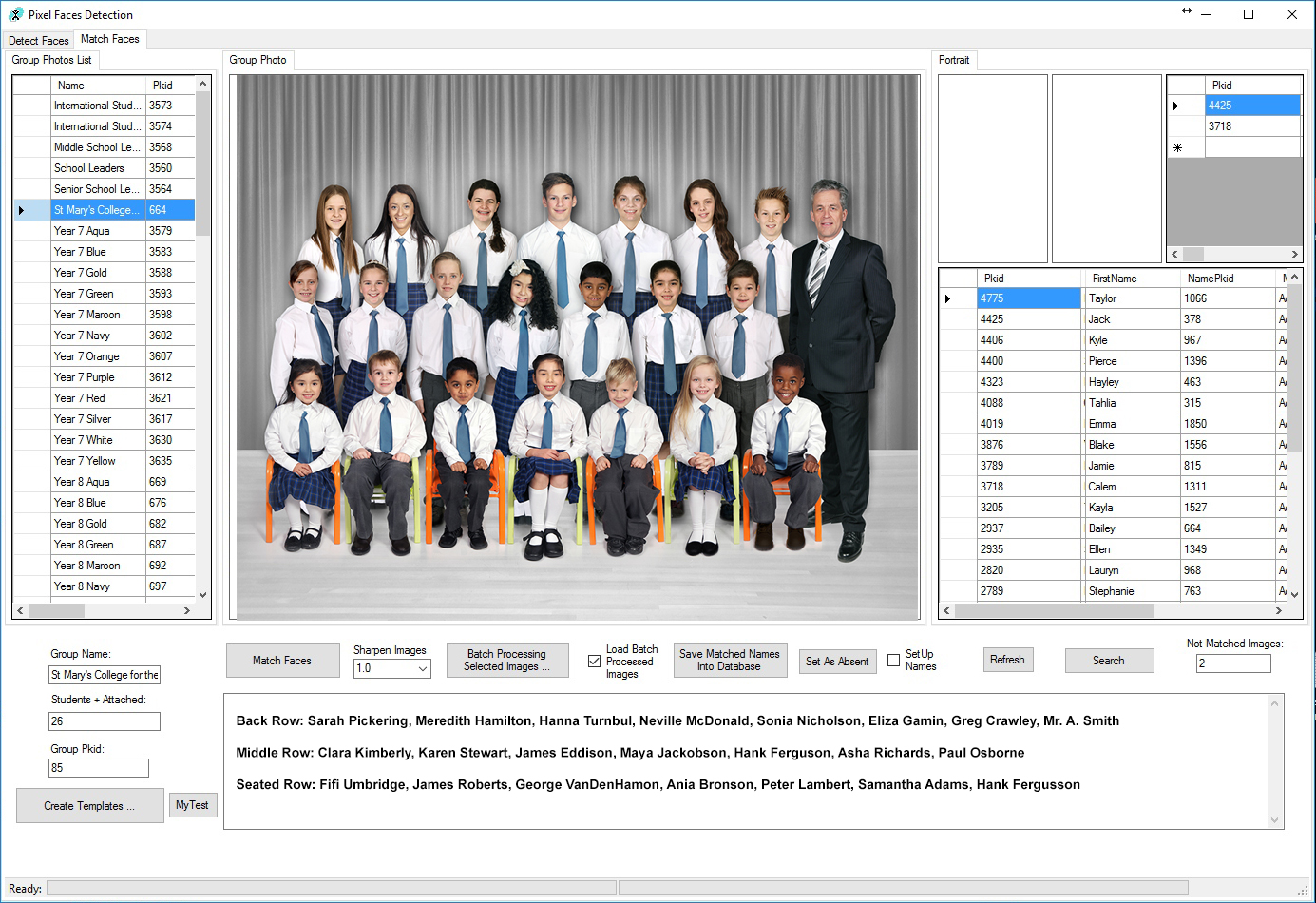Click the Group Name input field
Screen dimensions: 1316x903
(105, 675)
